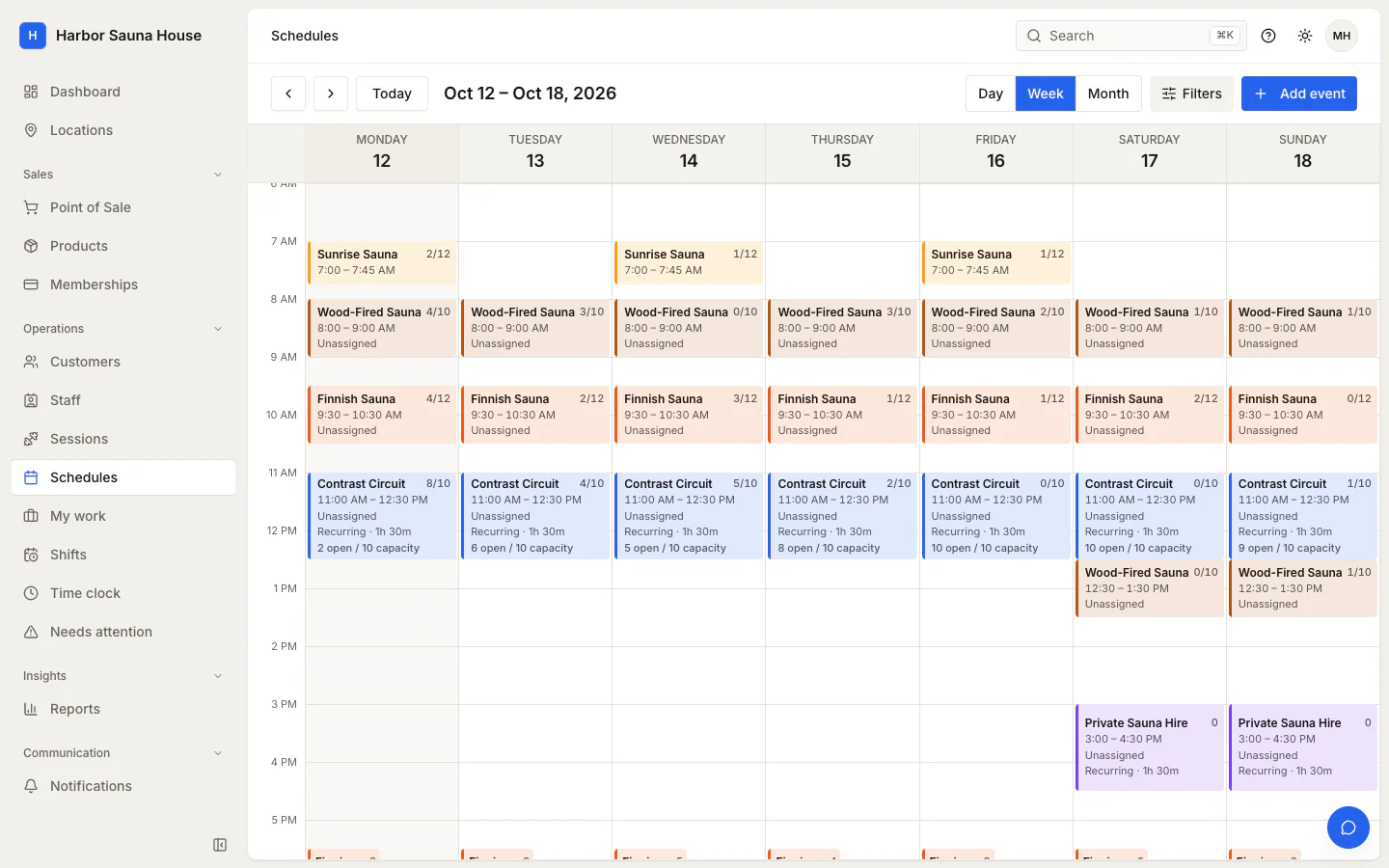Image resolution: width=1389 pixels, height=868 pixels.
Task: Collapse the Sales section chevron
Action: click(218, 175)
